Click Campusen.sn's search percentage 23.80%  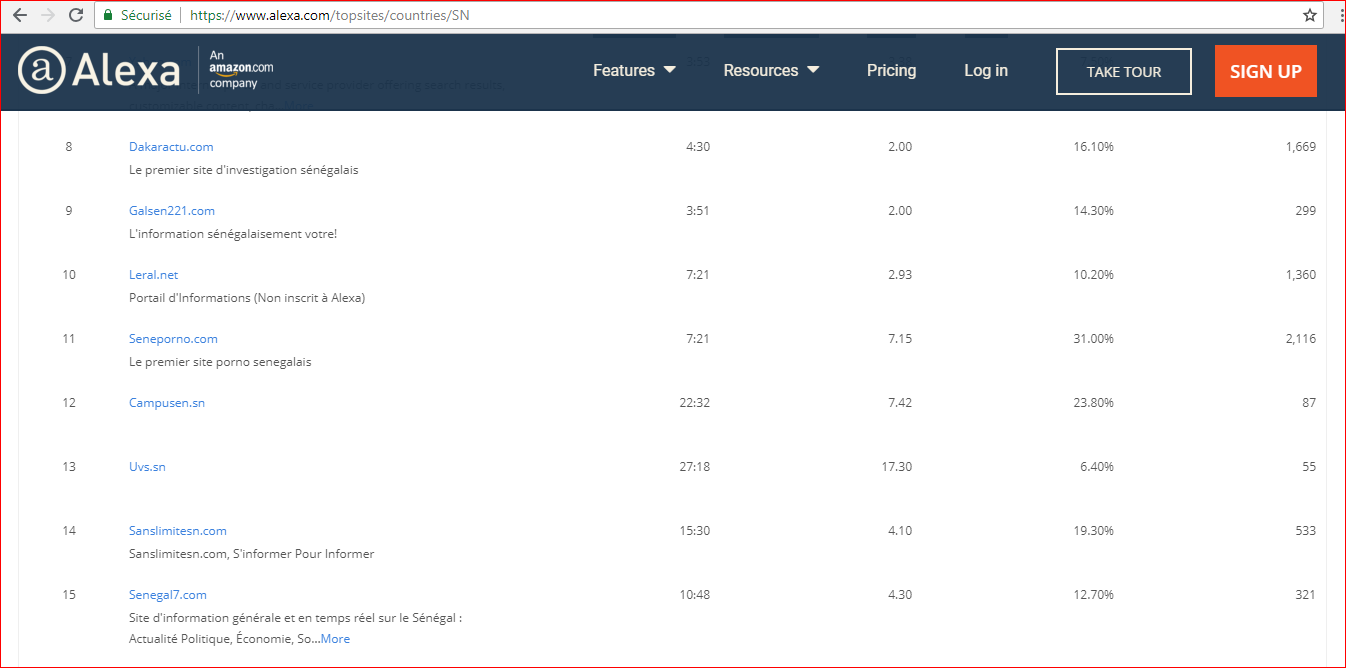1092,403
